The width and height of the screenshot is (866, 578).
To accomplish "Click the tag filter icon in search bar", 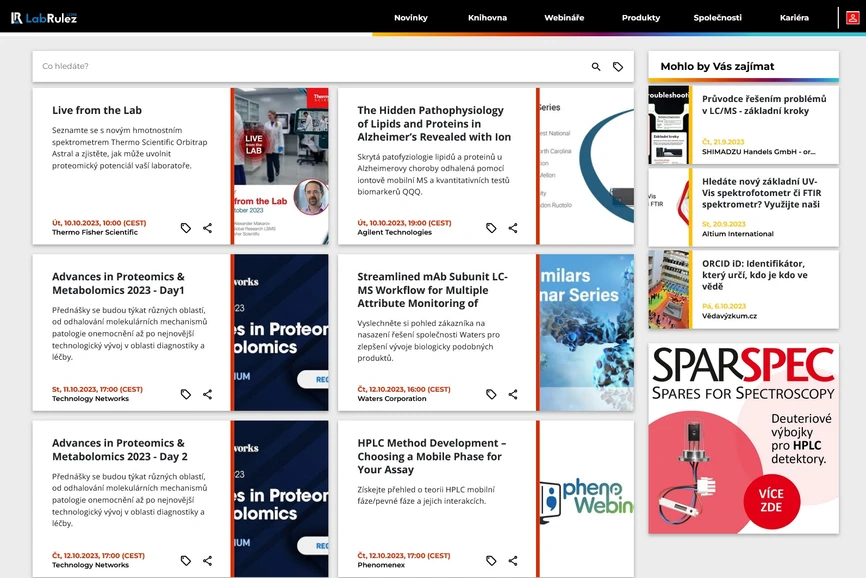I will 618,67.
